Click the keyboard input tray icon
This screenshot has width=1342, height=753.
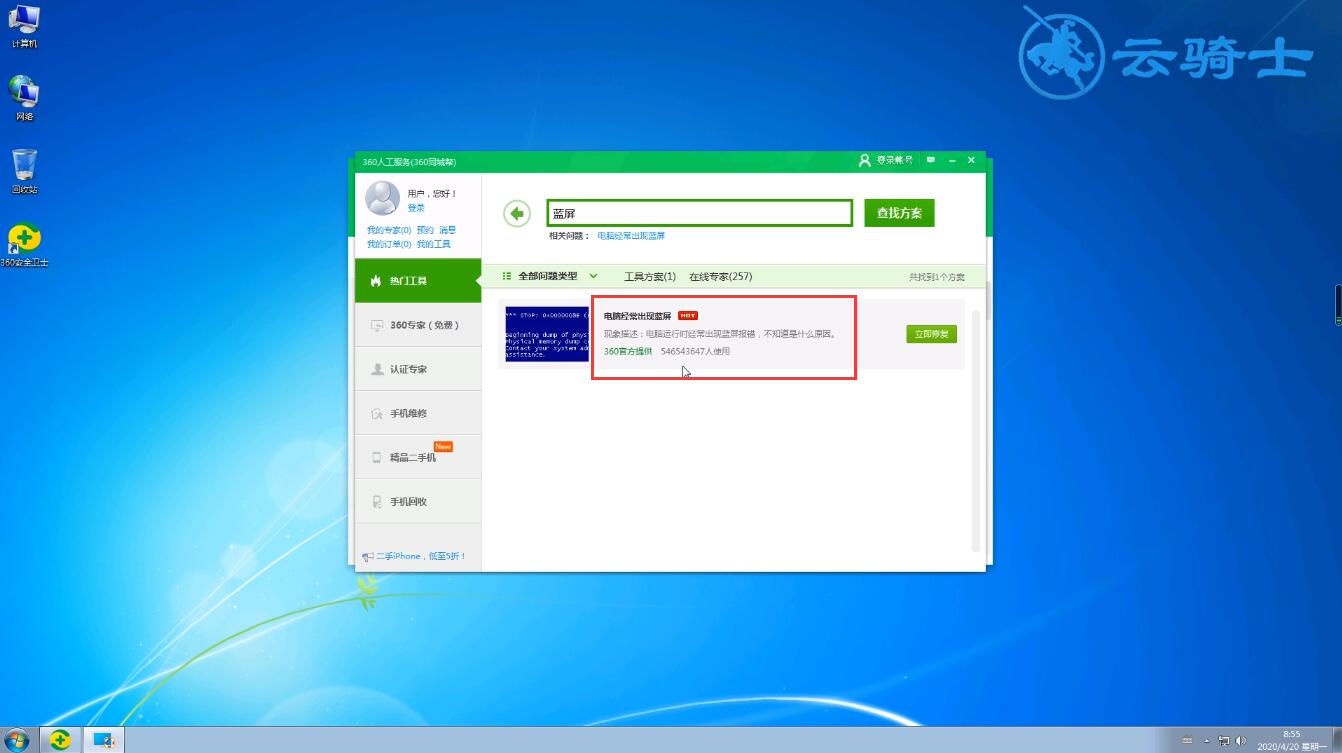[1187, 741]
